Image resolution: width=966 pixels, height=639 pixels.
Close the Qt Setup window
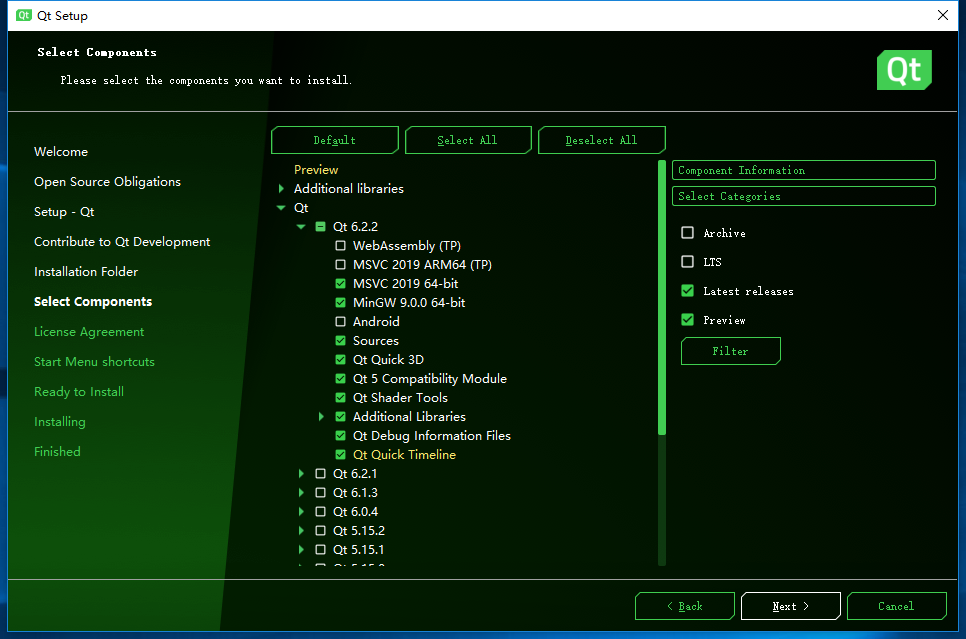point(943,15)
